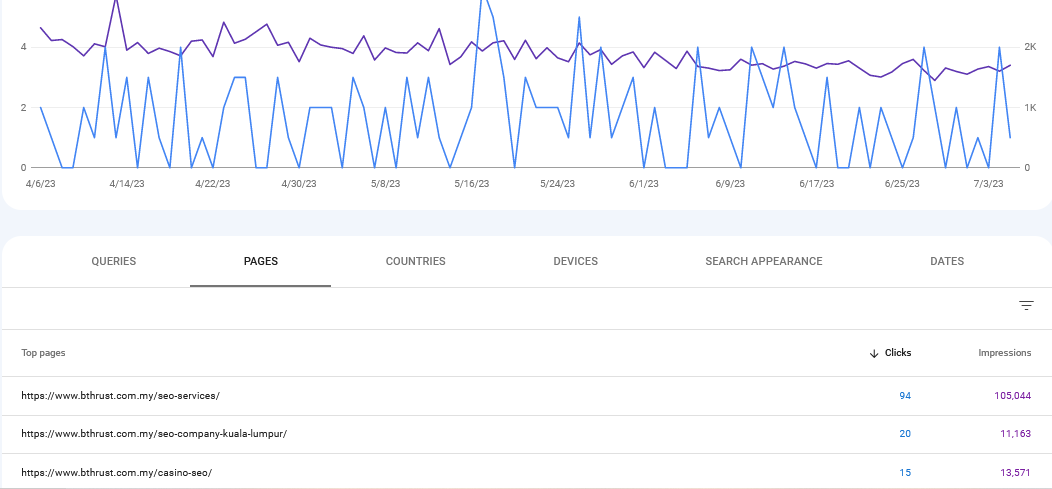Go to the Devices tab
The width and height of the screenshot is (1052, 489).
pos(576,262)
